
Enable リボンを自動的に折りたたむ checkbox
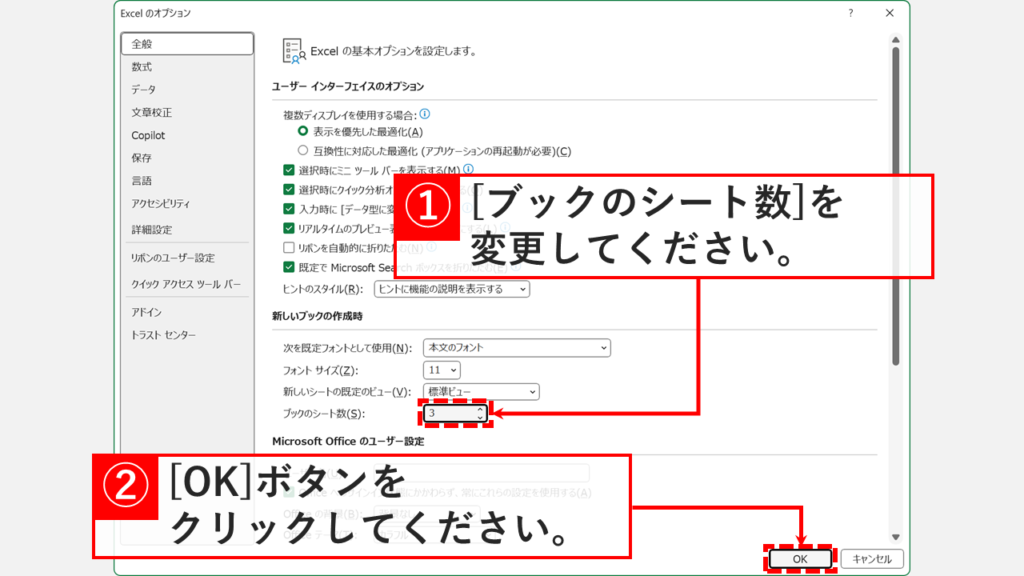(288, 247)
